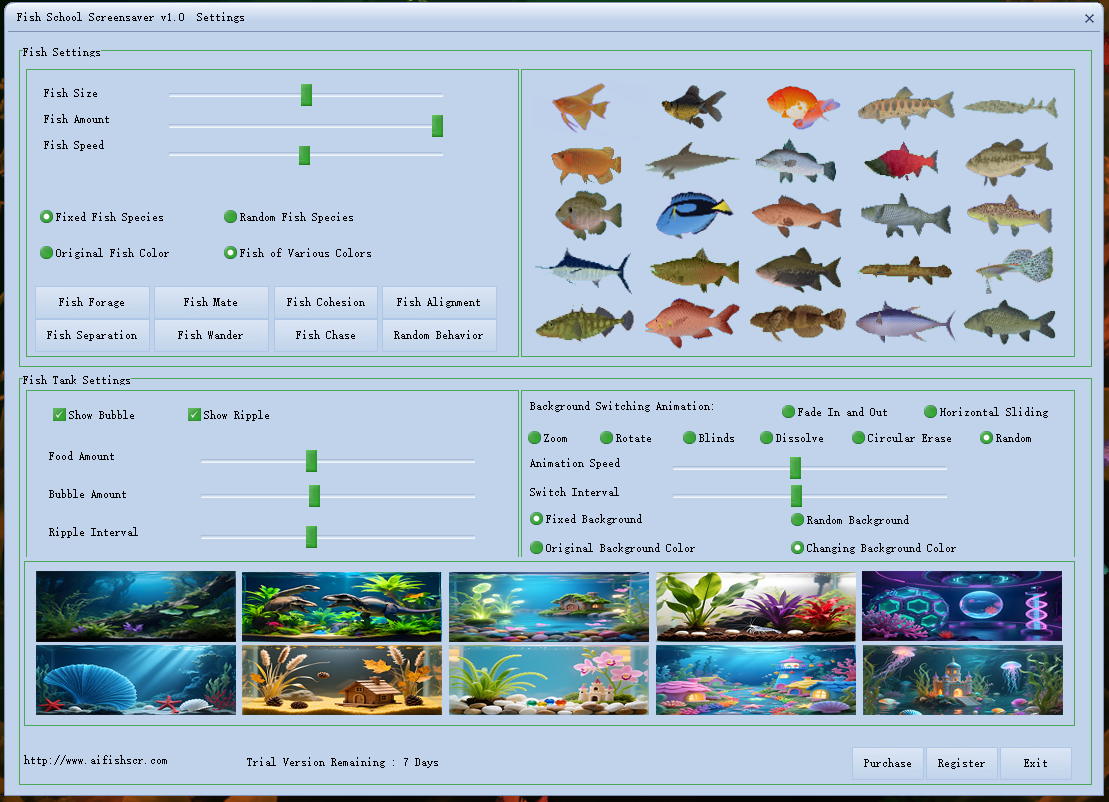Select Fish of Various Colors option
This screenshot has height=802, width=1109.
tap(230, 252)
